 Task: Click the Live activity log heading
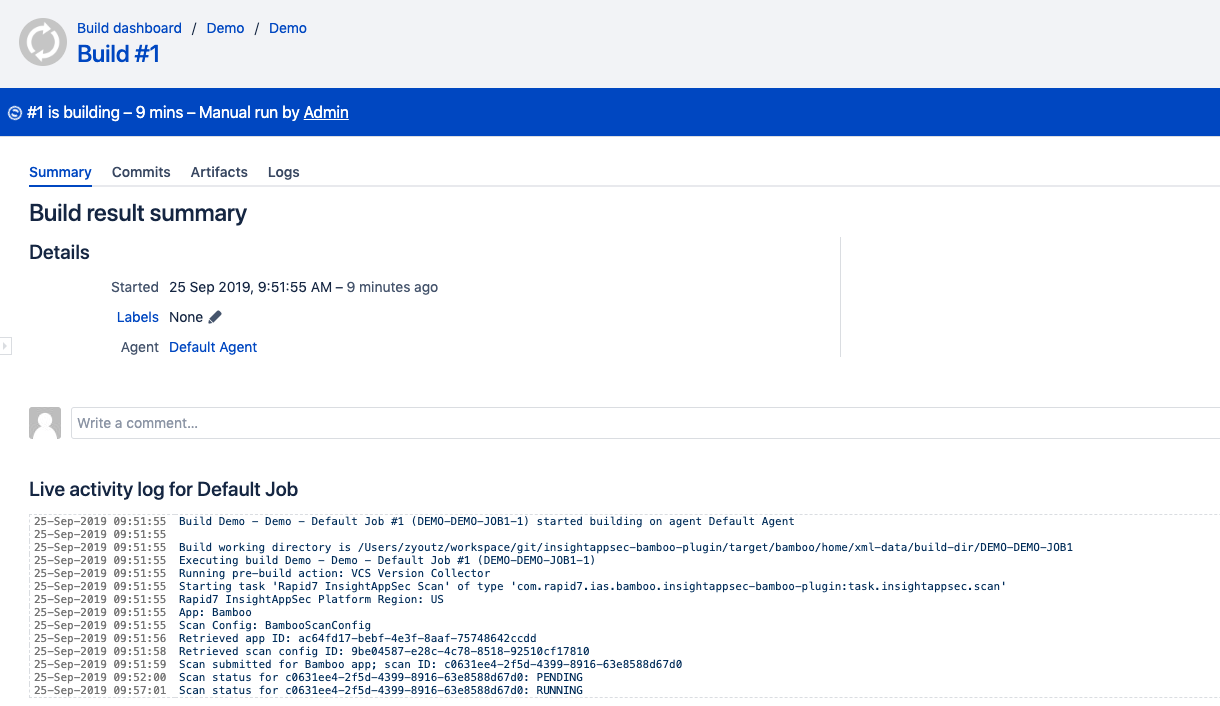(163, 489)
